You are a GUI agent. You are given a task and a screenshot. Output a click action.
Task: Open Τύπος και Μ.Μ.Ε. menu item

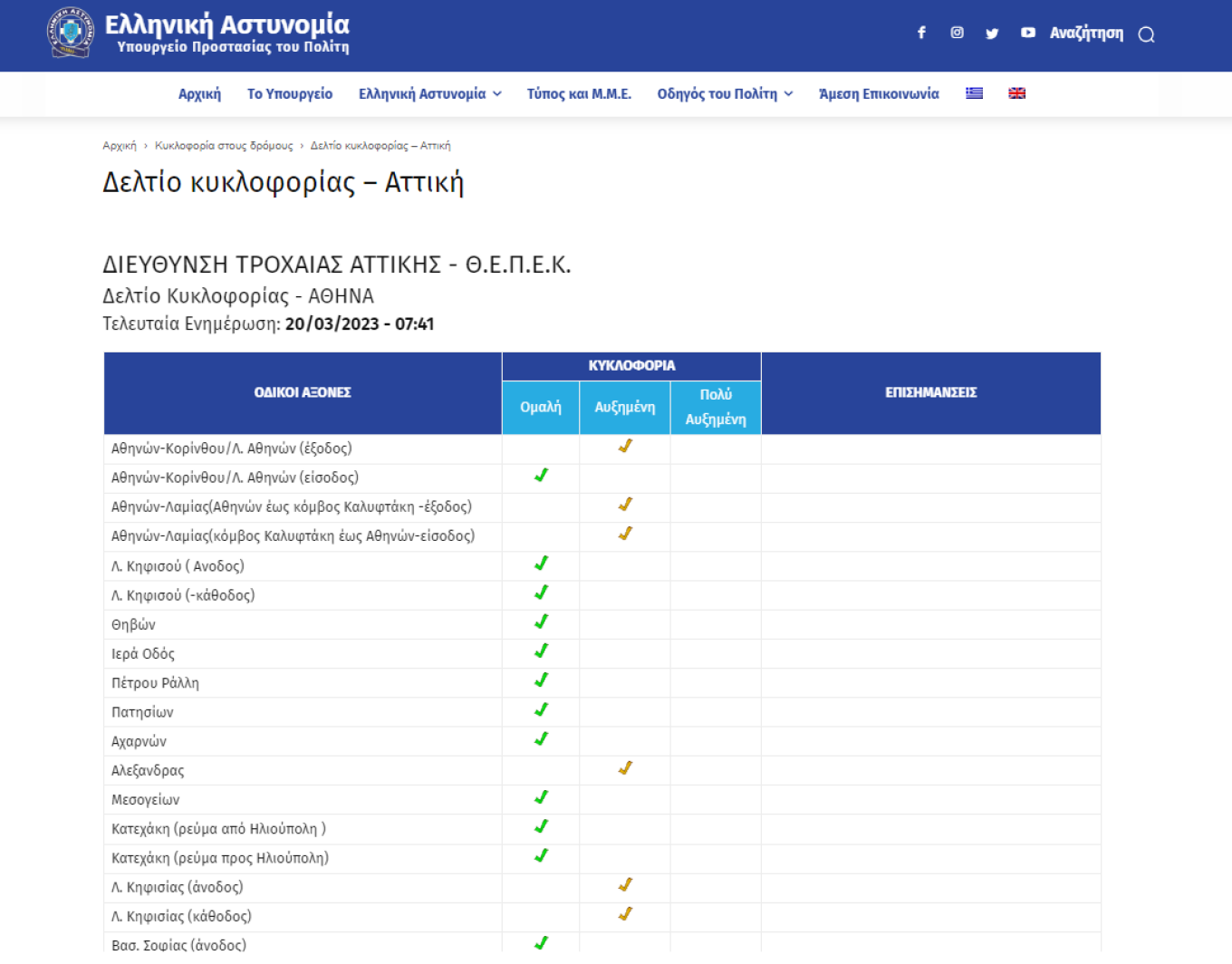(x=579, y=94)
